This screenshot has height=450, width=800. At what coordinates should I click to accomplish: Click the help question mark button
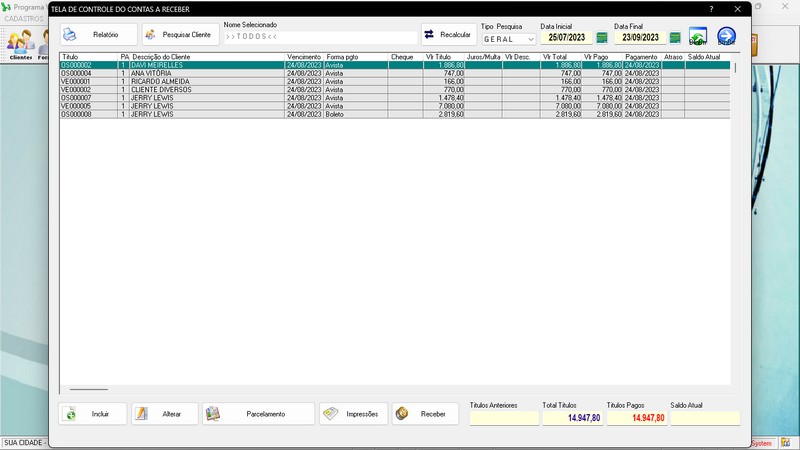(x=711, y=9)
